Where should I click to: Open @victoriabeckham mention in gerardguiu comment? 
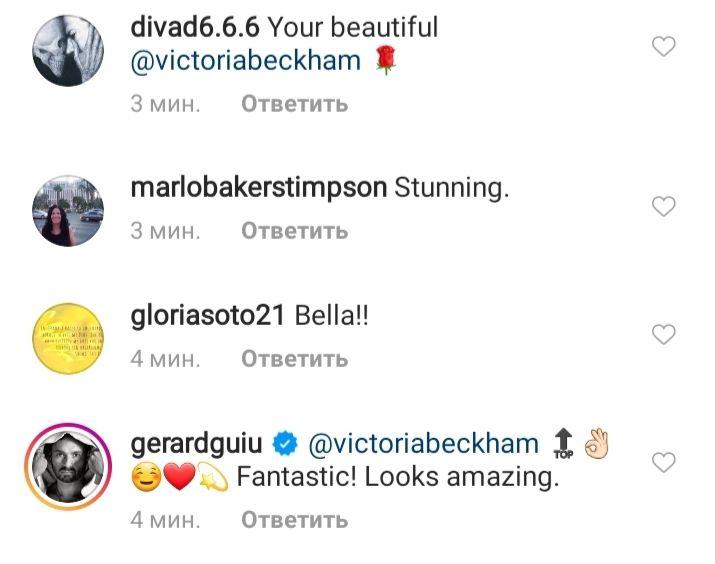pos(423,444)
